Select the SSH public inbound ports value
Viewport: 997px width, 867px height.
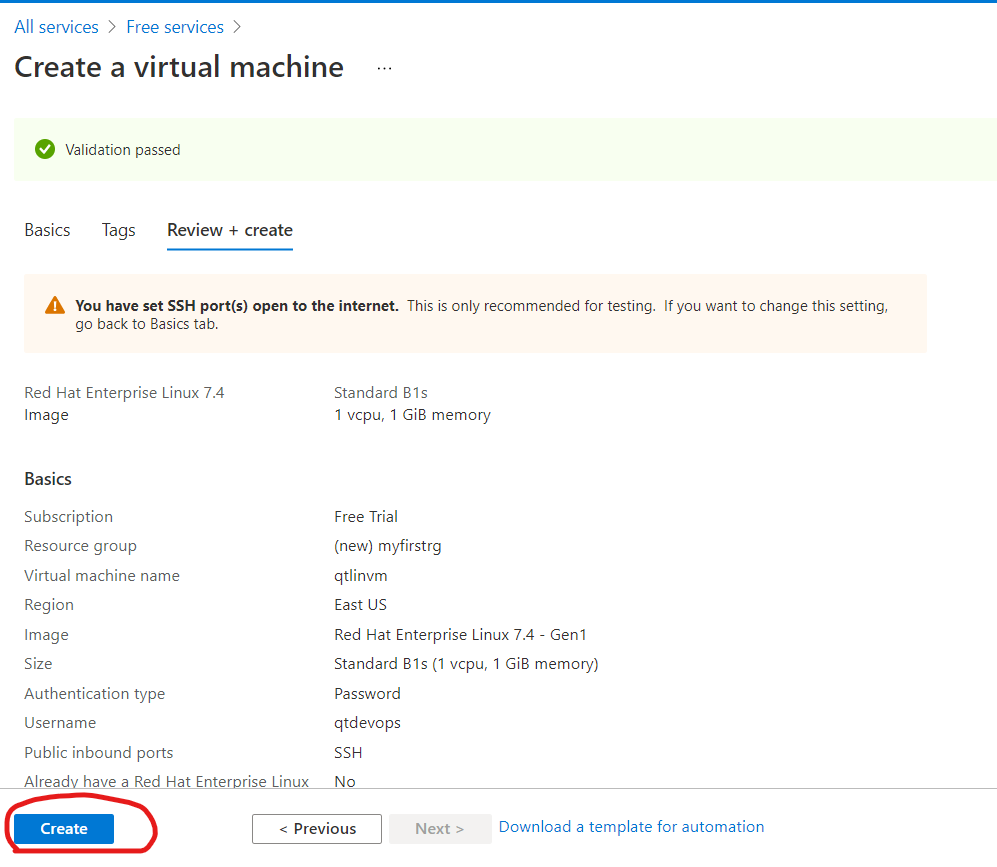(x=348, y=753)
